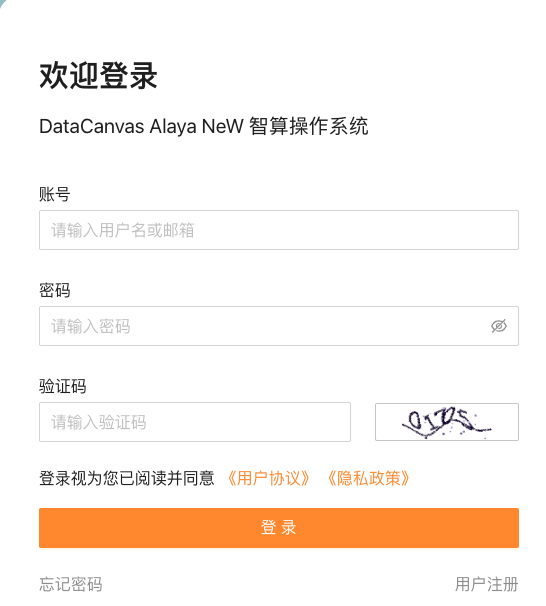Select the 账号 field label
546x606 pixels.
[54, 194]
